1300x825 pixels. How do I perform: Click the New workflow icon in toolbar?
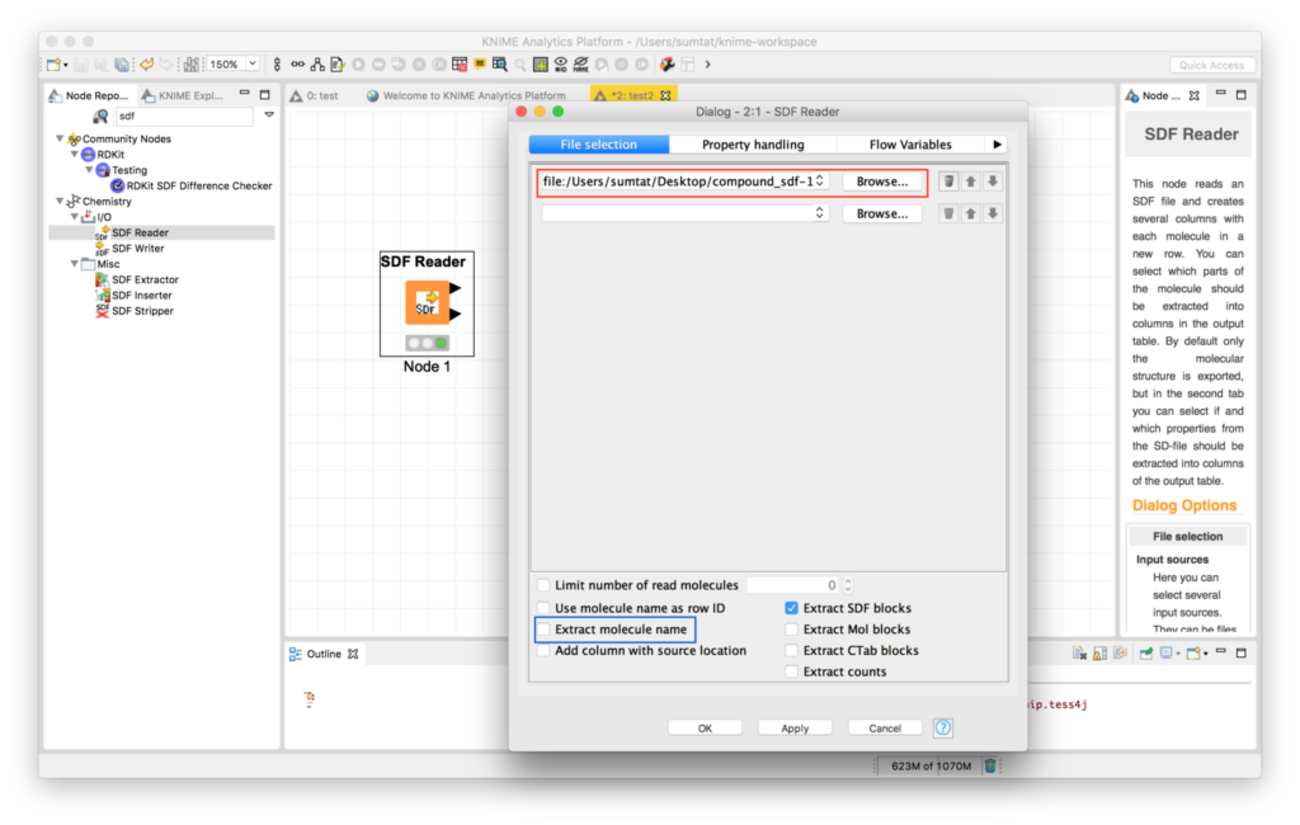(x=52, y=64)
